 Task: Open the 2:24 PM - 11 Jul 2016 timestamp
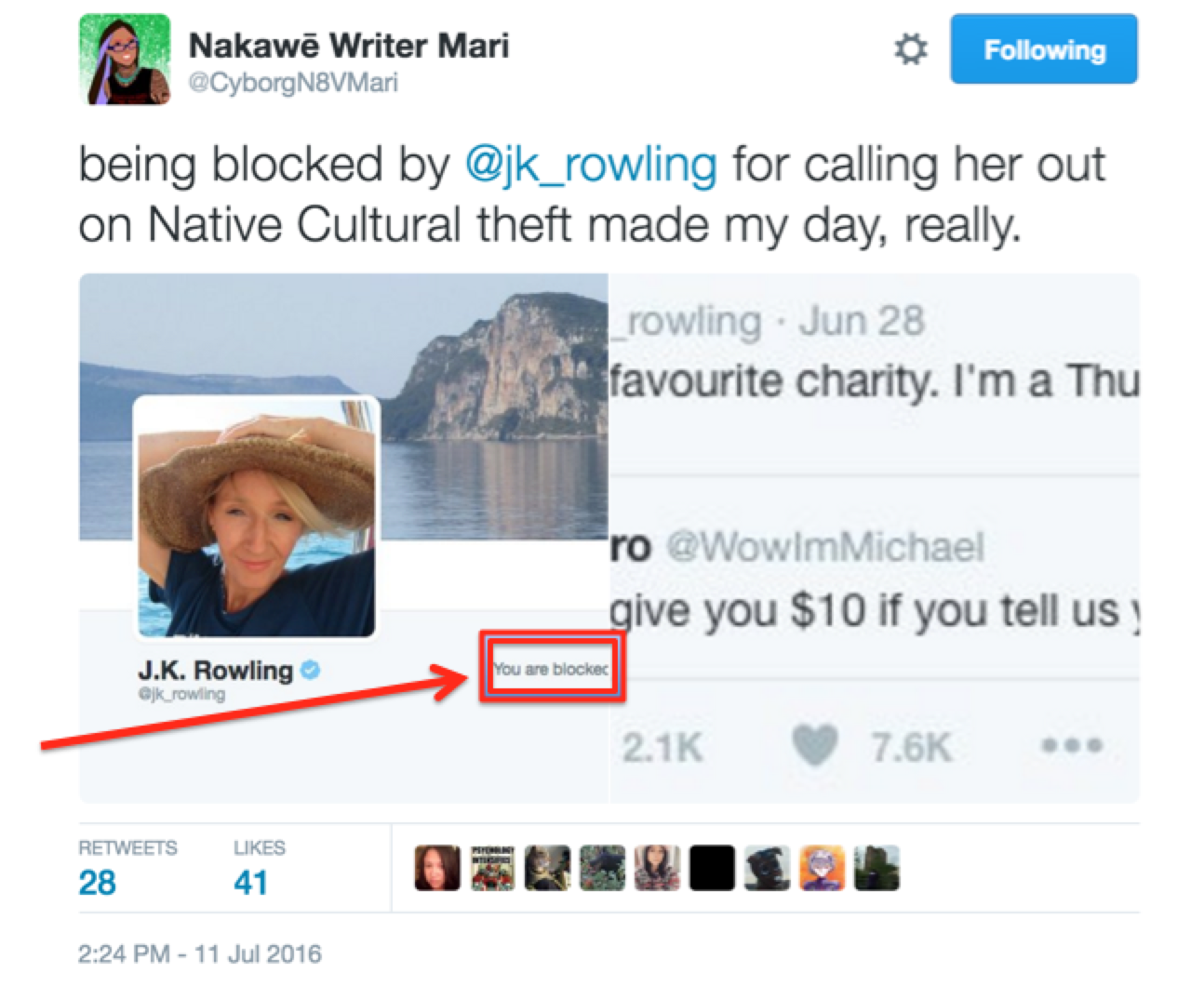(200, 953)
